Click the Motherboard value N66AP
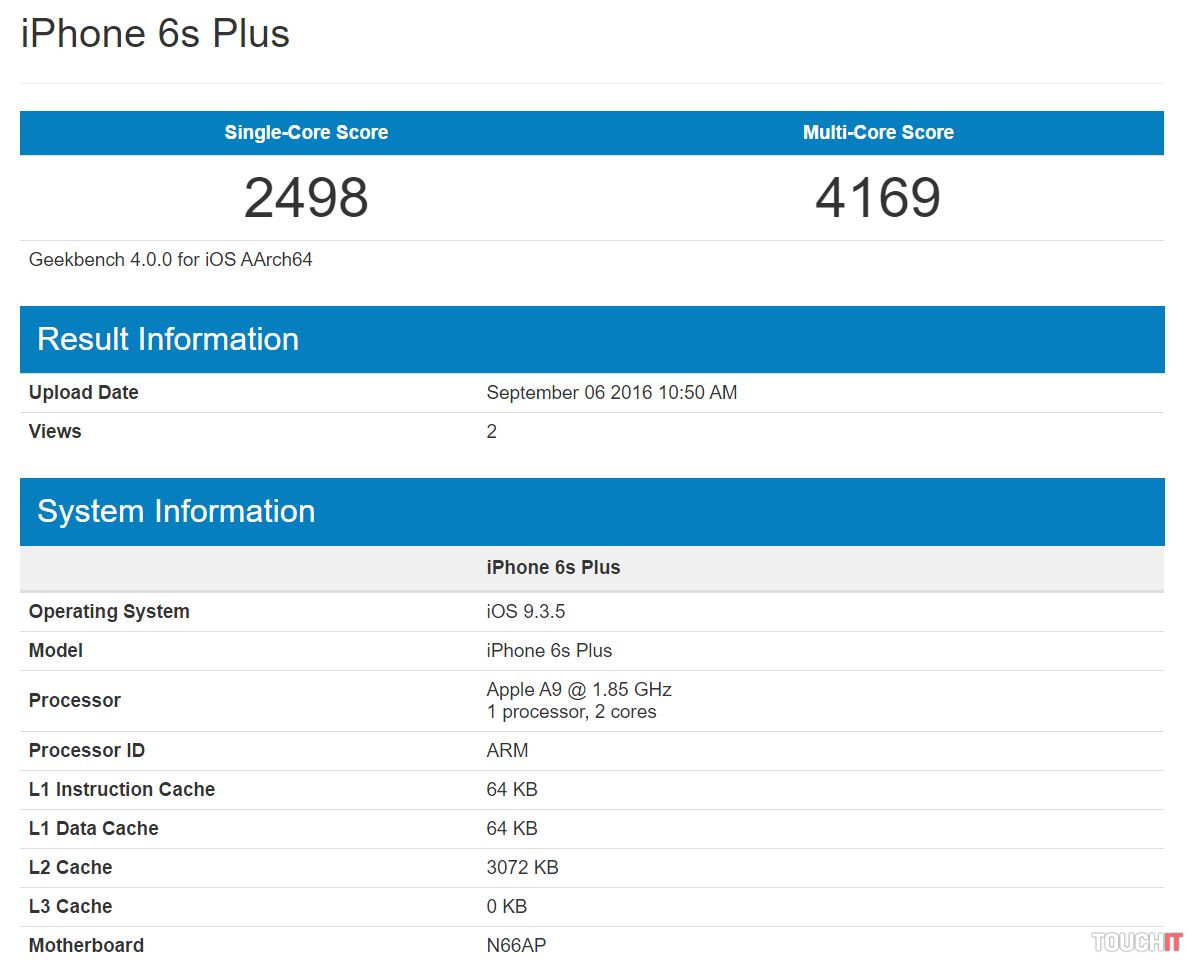1195x963 pixels. coord(516,946)
